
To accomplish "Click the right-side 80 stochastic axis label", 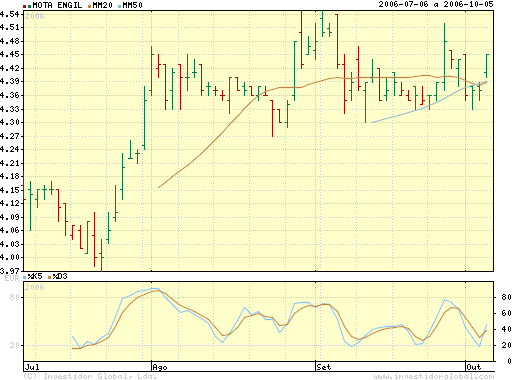I will click(x=506, y=297).
